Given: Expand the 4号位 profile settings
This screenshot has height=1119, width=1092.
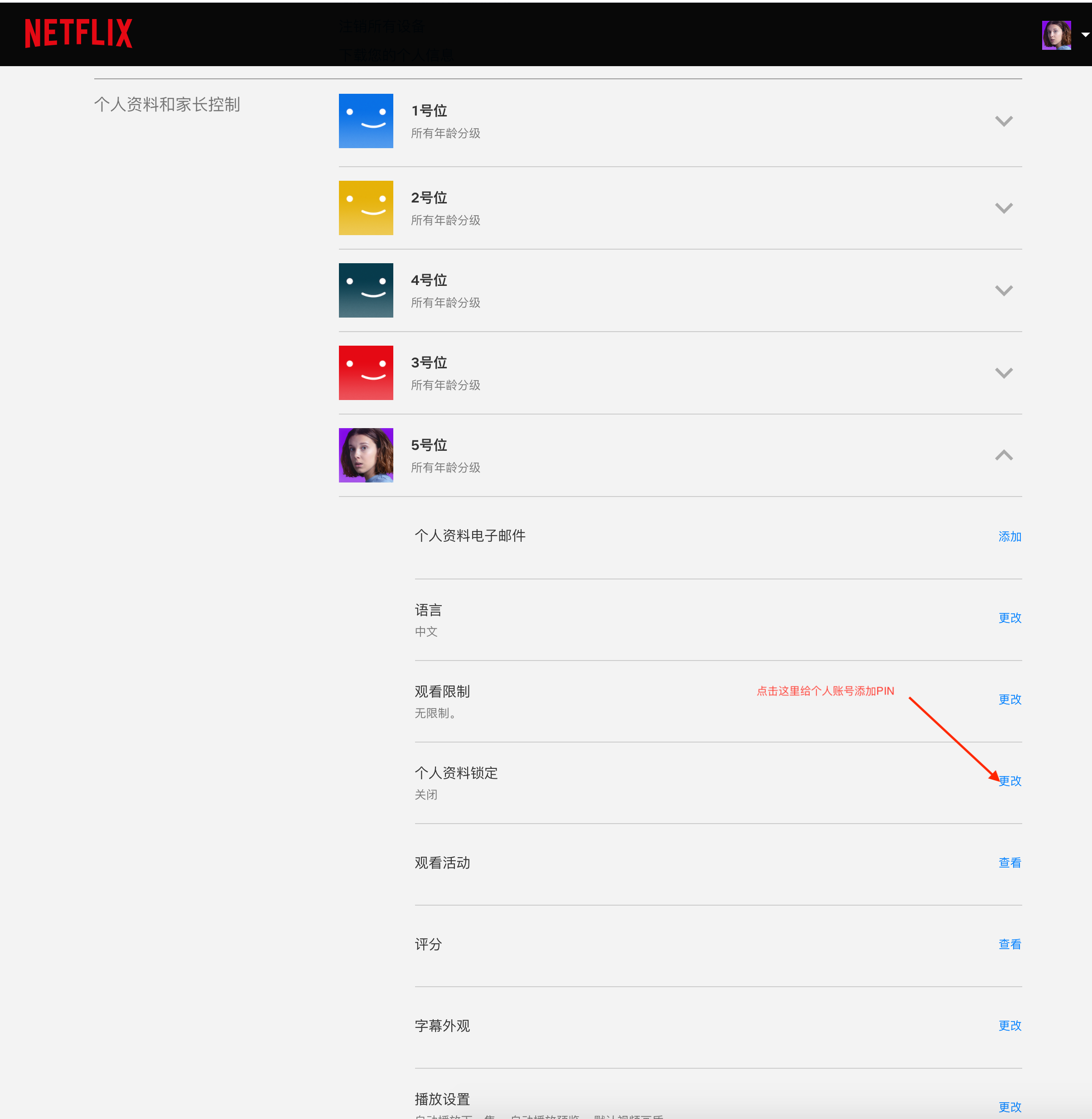Looking at the screenshot, I should [x=1003, y=290].
